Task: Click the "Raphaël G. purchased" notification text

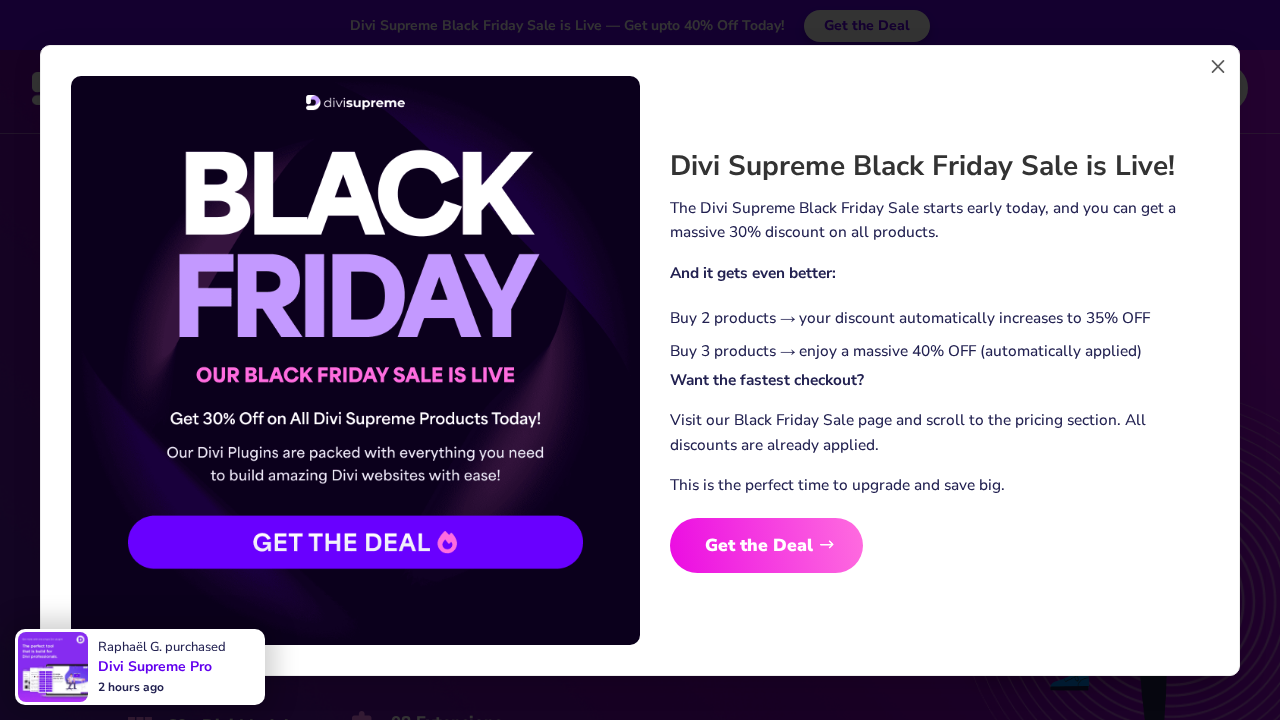Action: tap(162, 647)
